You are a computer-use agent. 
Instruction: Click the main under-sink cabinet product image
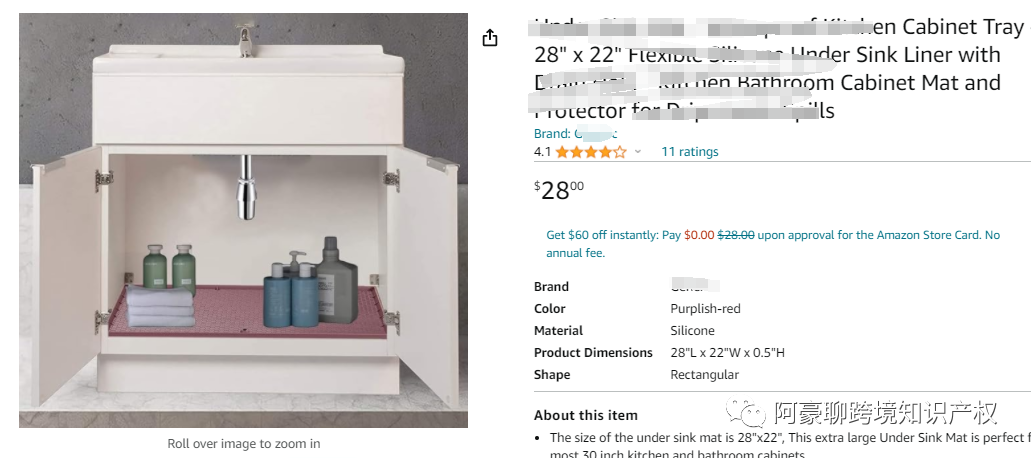coord(243,221)
